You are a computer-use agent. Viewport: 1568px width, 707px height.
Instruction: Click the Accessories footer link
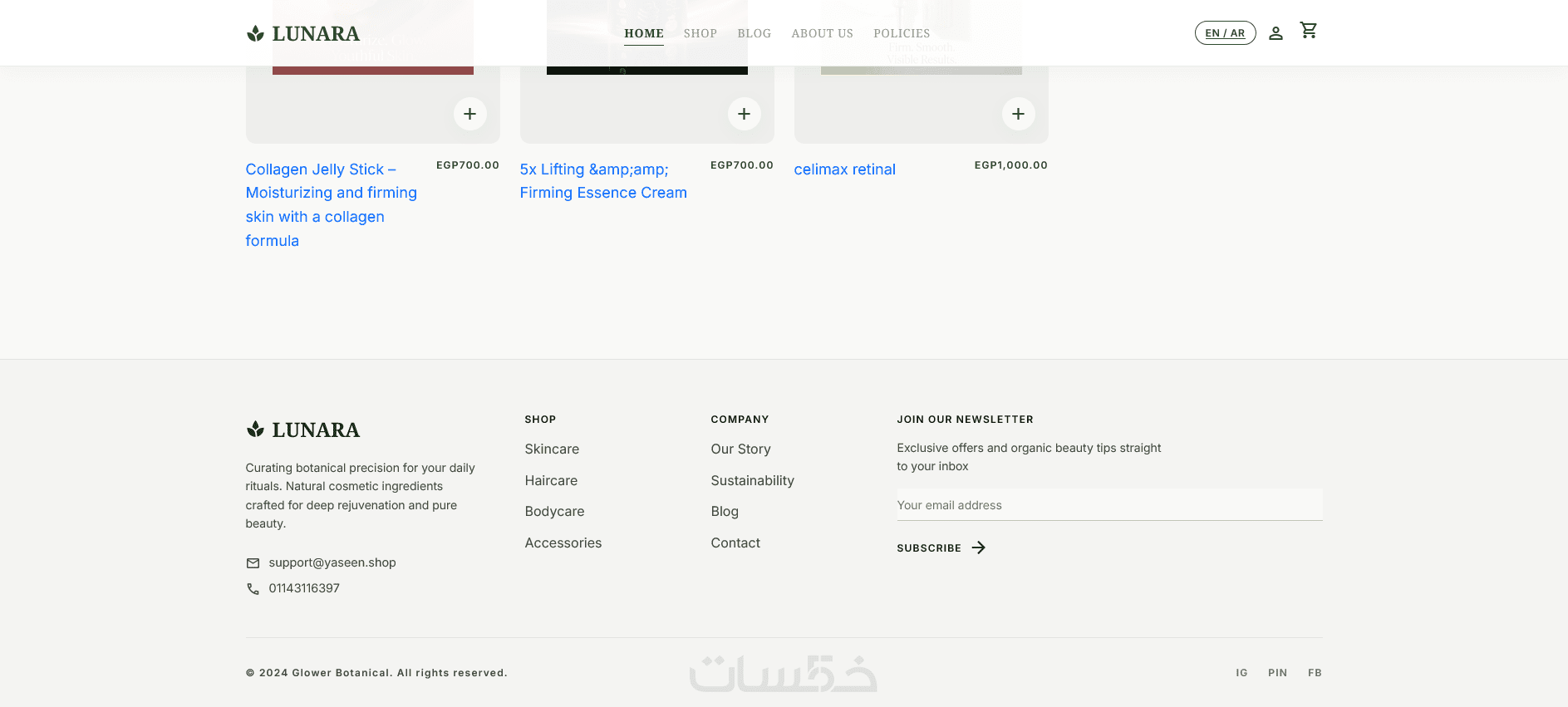coord(563,543)
